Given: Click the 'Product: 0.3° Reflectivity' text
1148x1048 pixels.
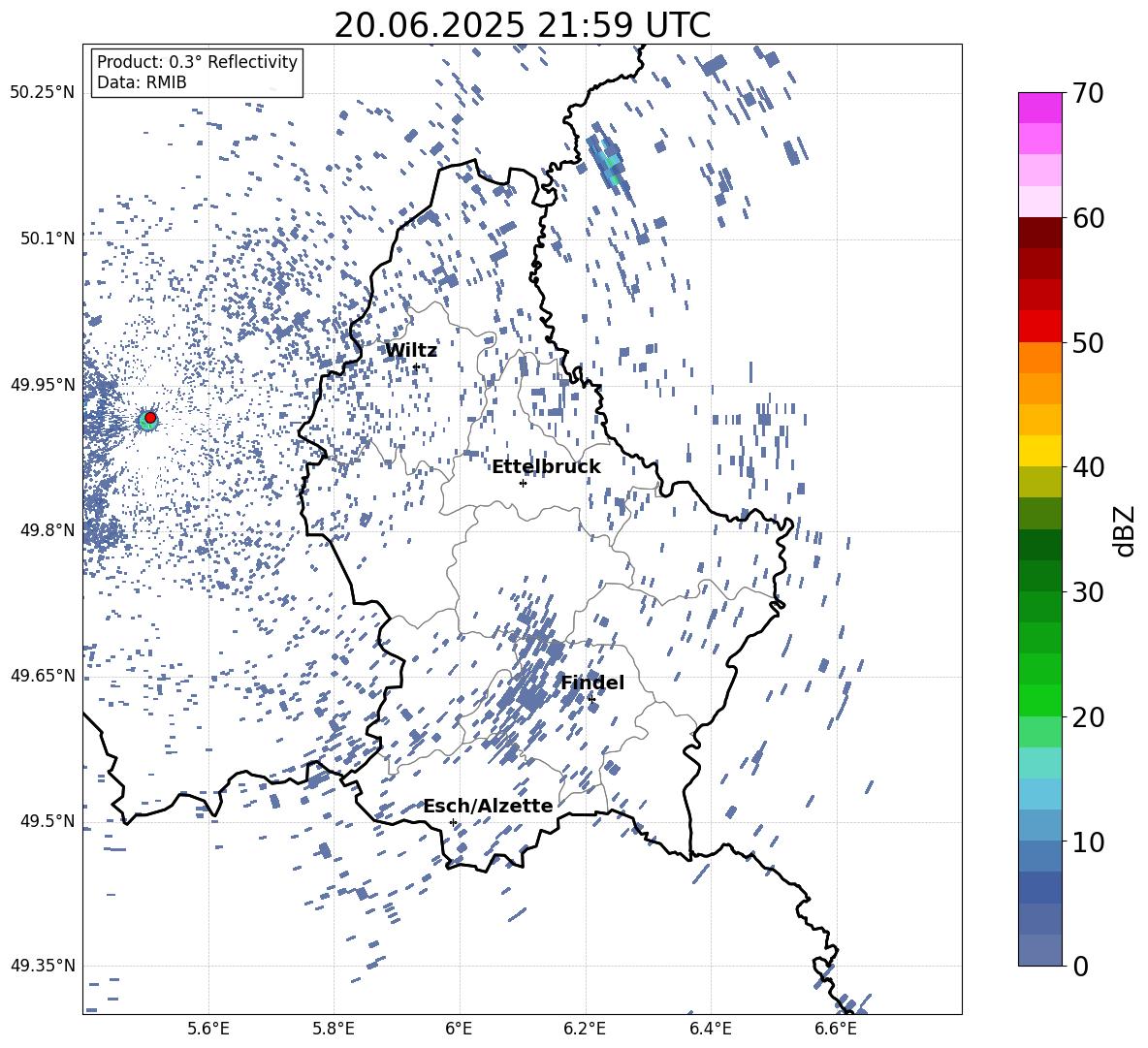Looking at the screenshot, I should click(197, 62).
